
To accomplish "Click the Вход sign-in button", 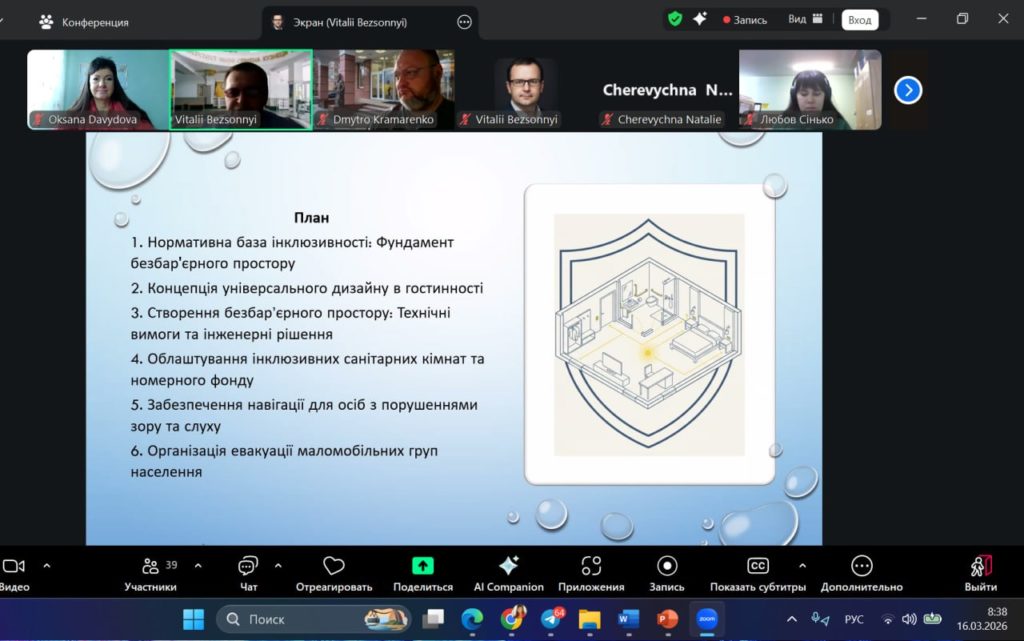I will tap(859, 20).
